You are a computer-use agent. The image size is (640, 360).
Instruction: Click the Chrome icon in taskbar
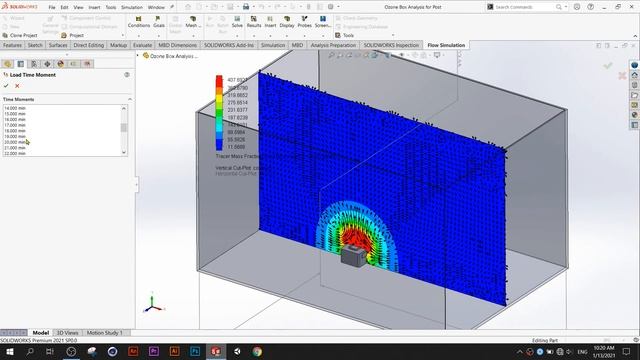tap(257, 351)
